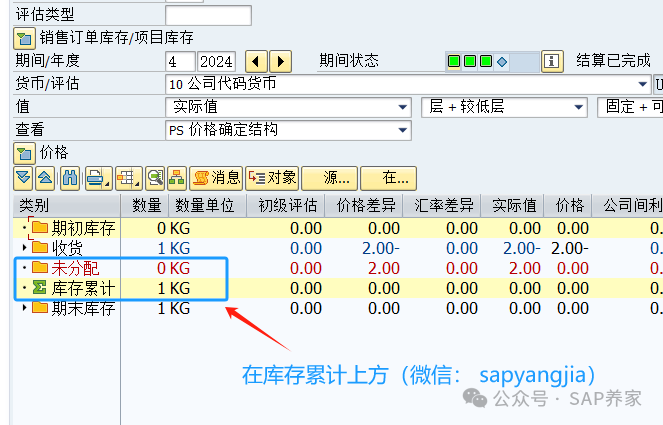Open the layout selection toolbar icon
This screenshot has width=663, height=425.
(128, 178)
